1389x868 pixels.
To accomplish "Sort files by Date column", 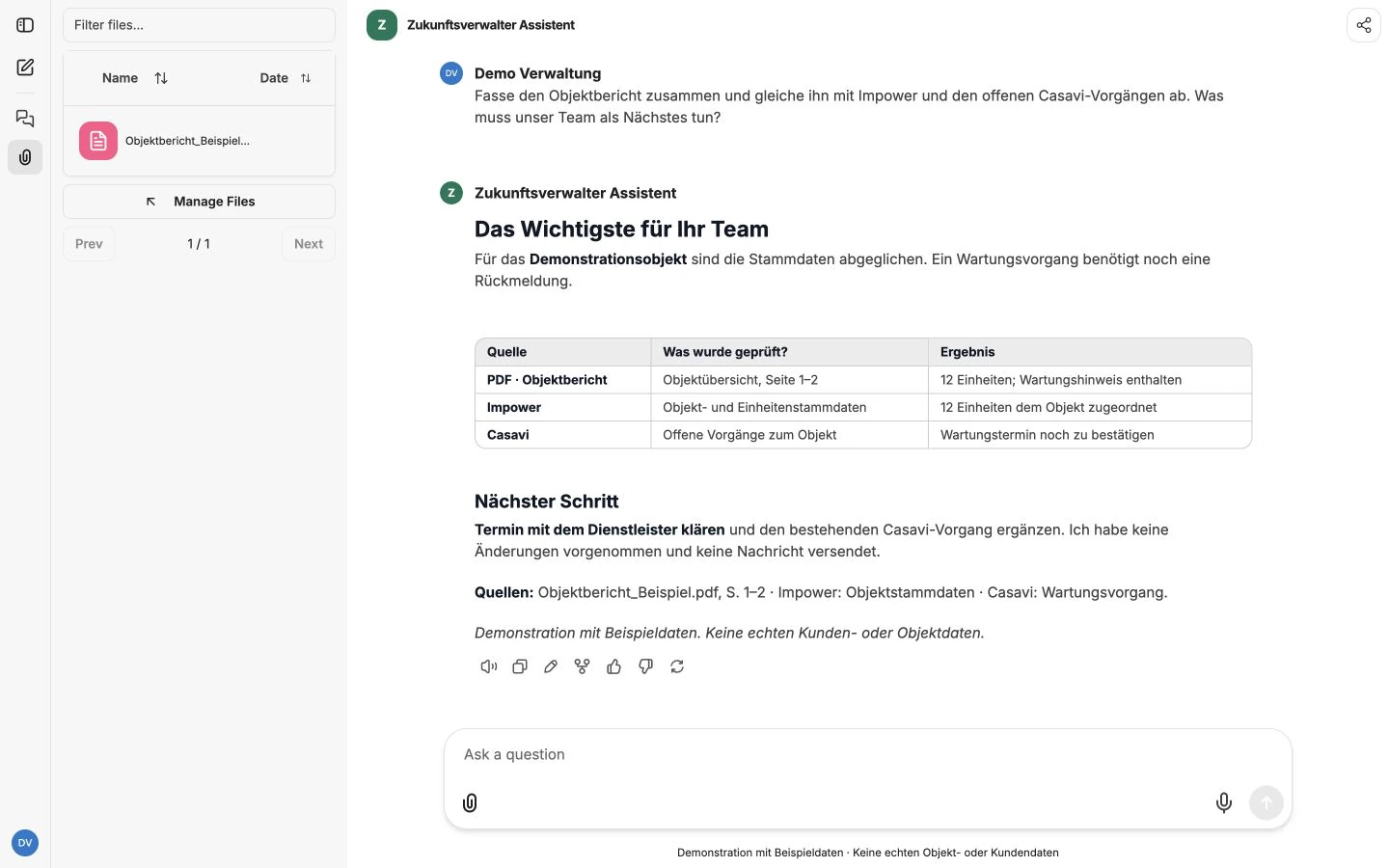I will [x=286, y=78].
